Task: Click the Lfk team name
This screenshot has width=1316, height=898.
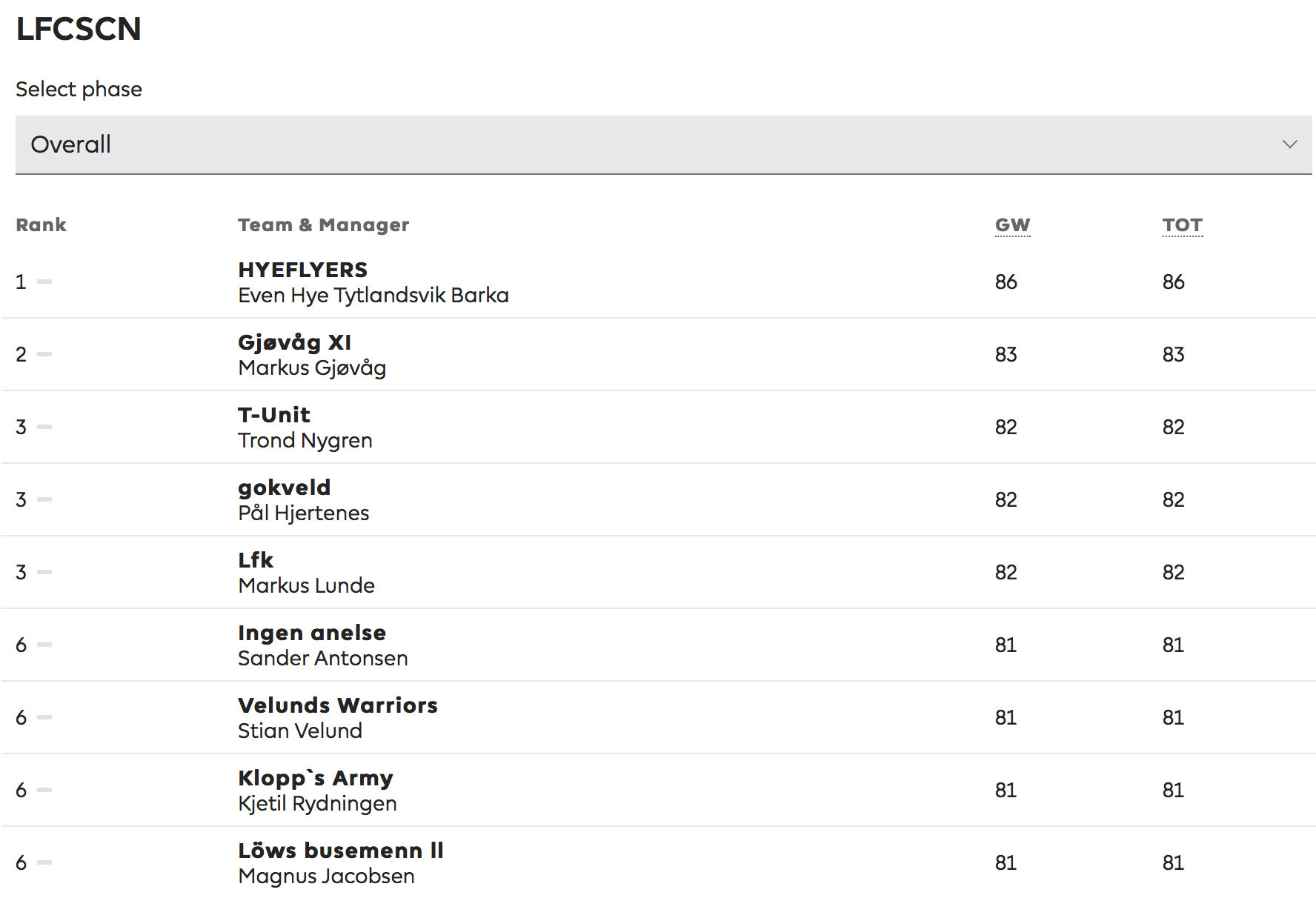Action: click(x=256, y=560)
